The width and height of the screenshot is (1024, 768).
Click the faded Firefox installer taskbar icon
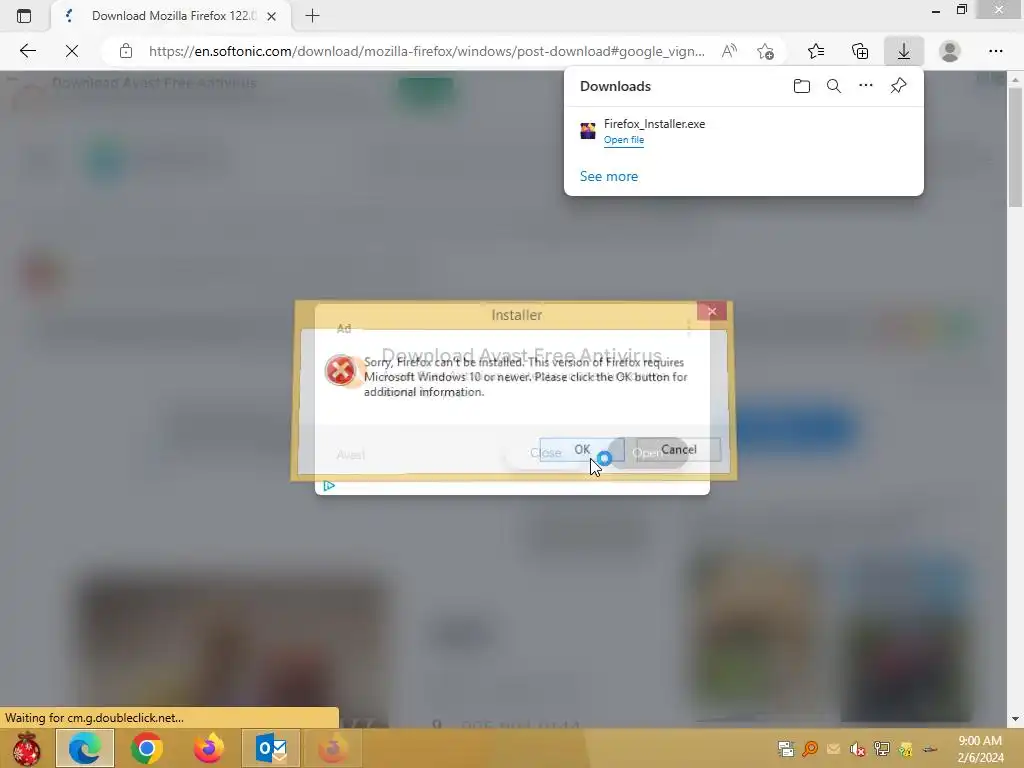(333, 748)
